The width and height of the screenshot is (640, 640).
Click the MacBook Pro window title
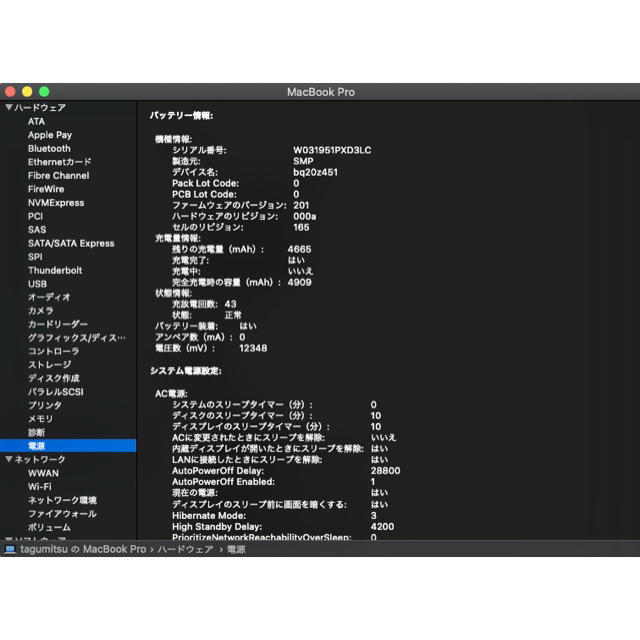point(321,92)
